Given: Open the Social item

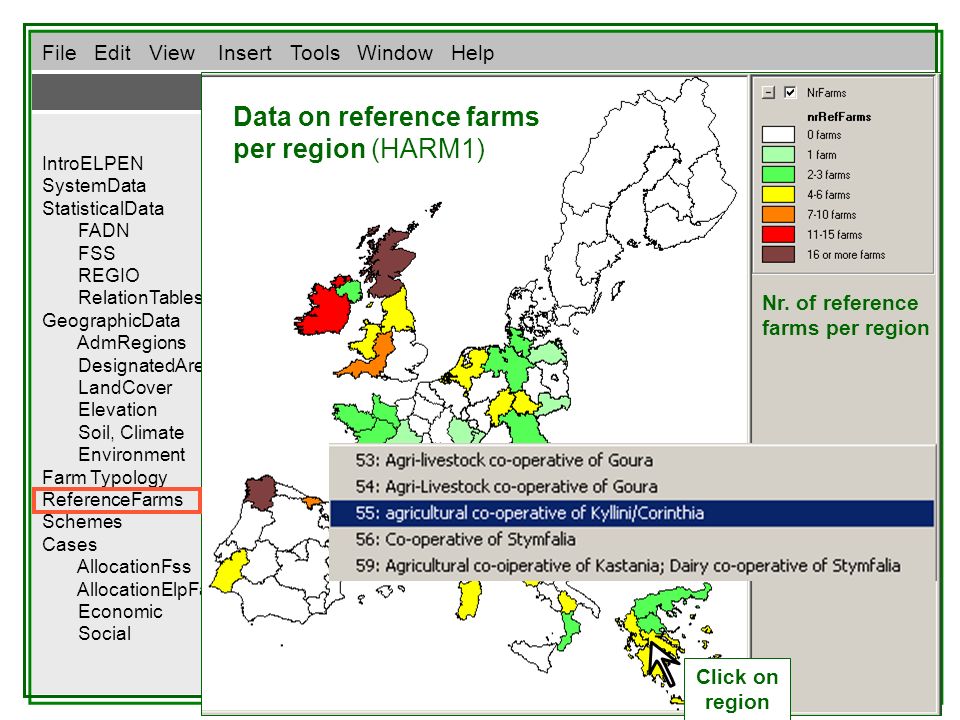Looking at the screenshot, I should [x=104, y=634].
